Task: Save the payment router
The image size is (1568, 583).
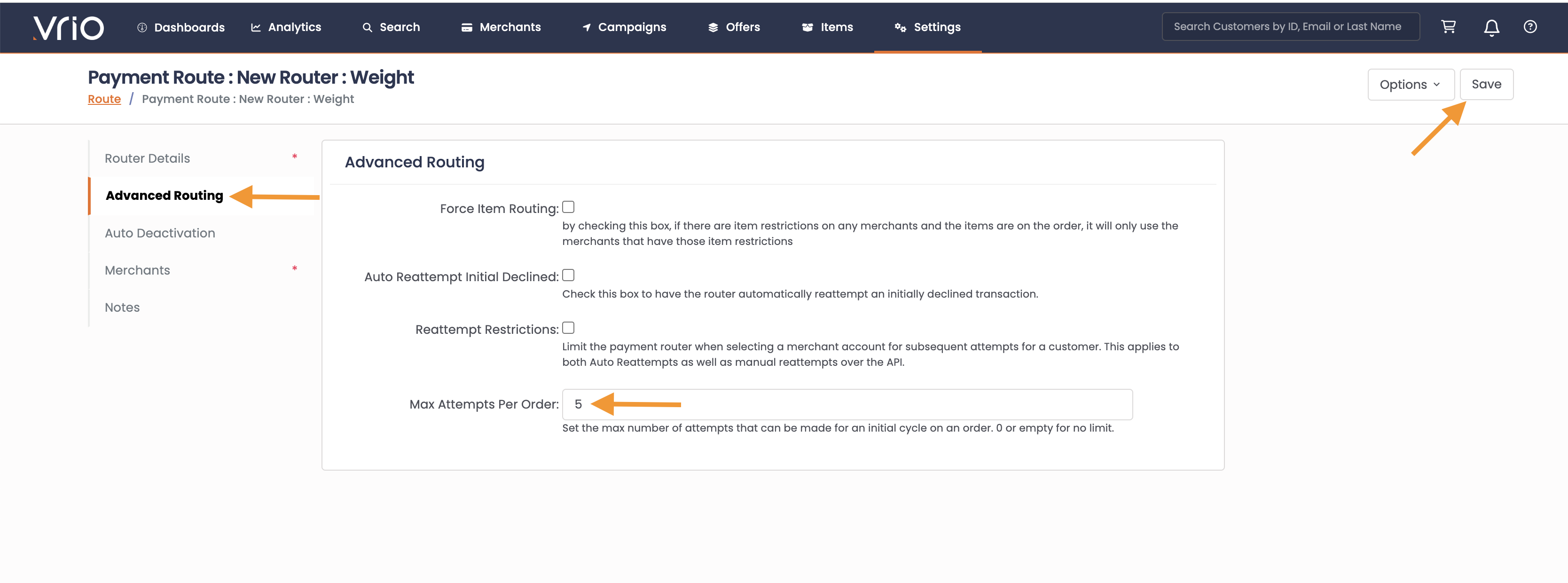Action: pos(1486,85)
